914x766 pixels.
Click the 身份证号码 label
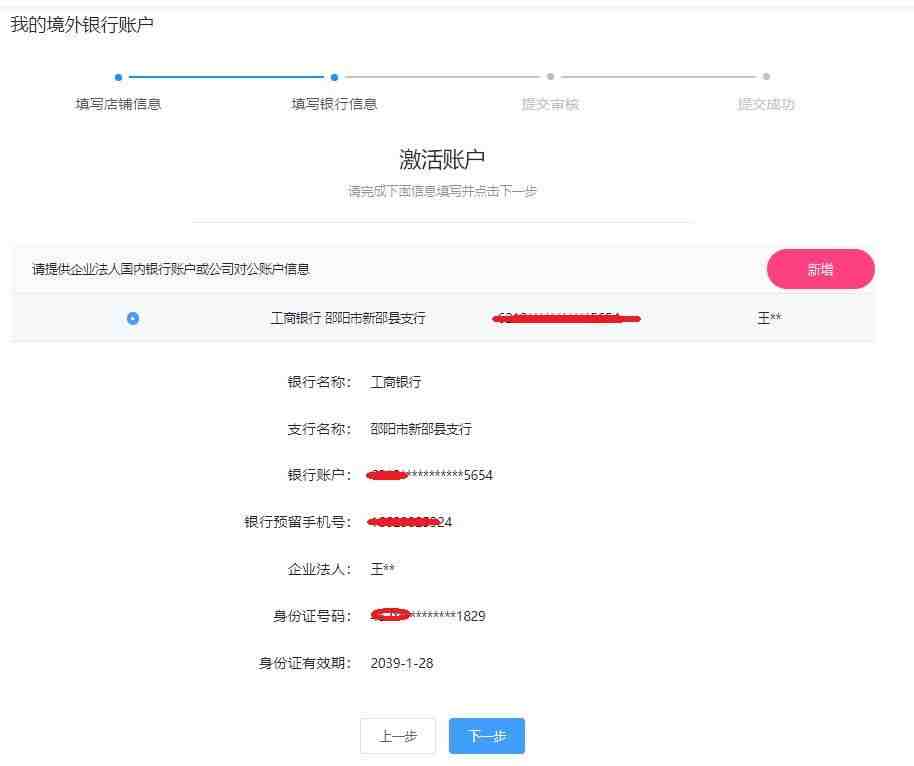tap(312, 616)
